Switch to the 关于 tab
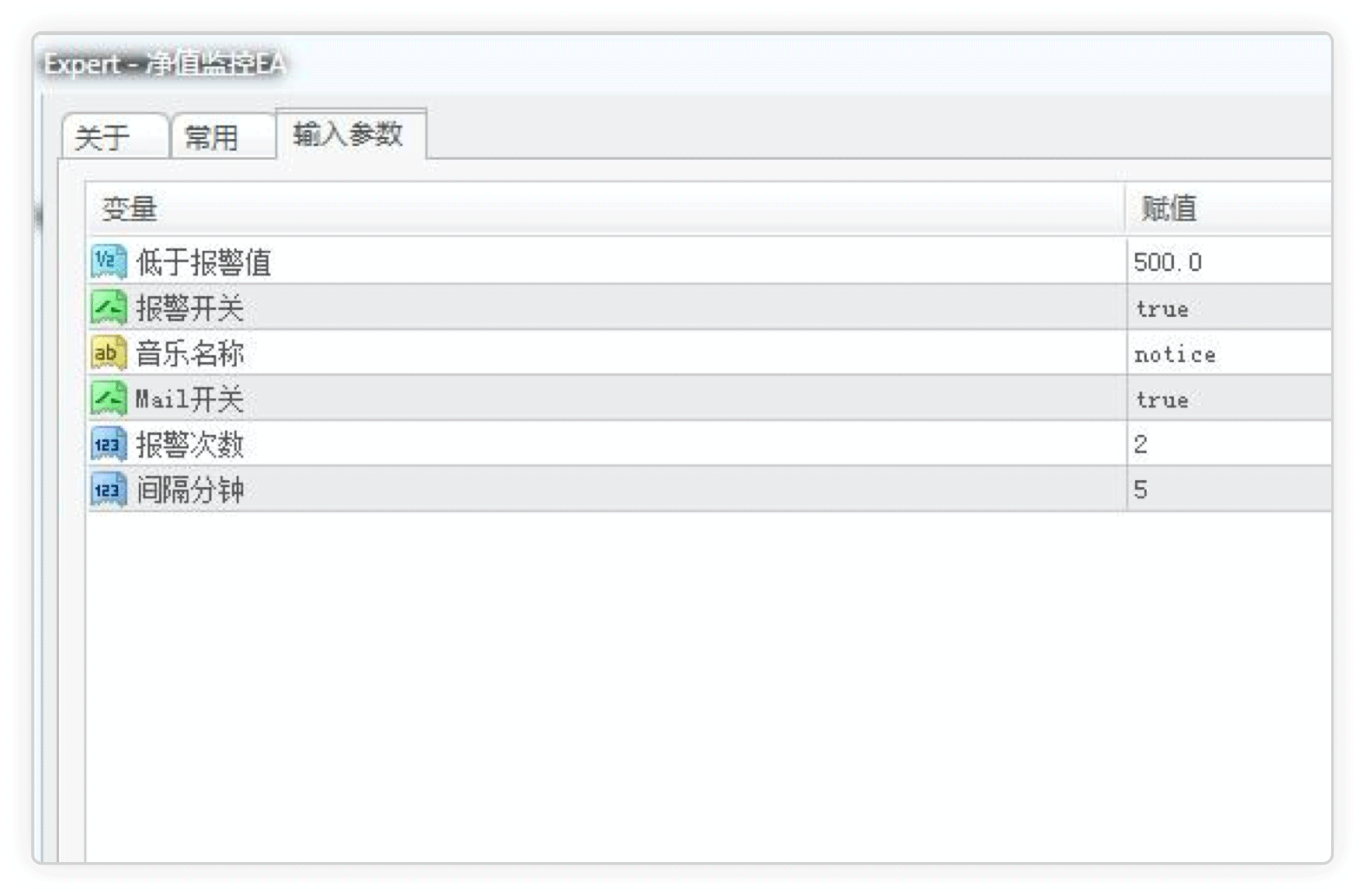1365x896 pixels. pos(114,136)
